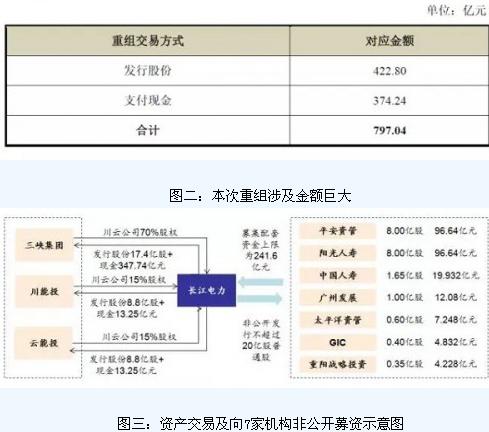
Task: Click the '1.65亿股' value
Action: 404,275
